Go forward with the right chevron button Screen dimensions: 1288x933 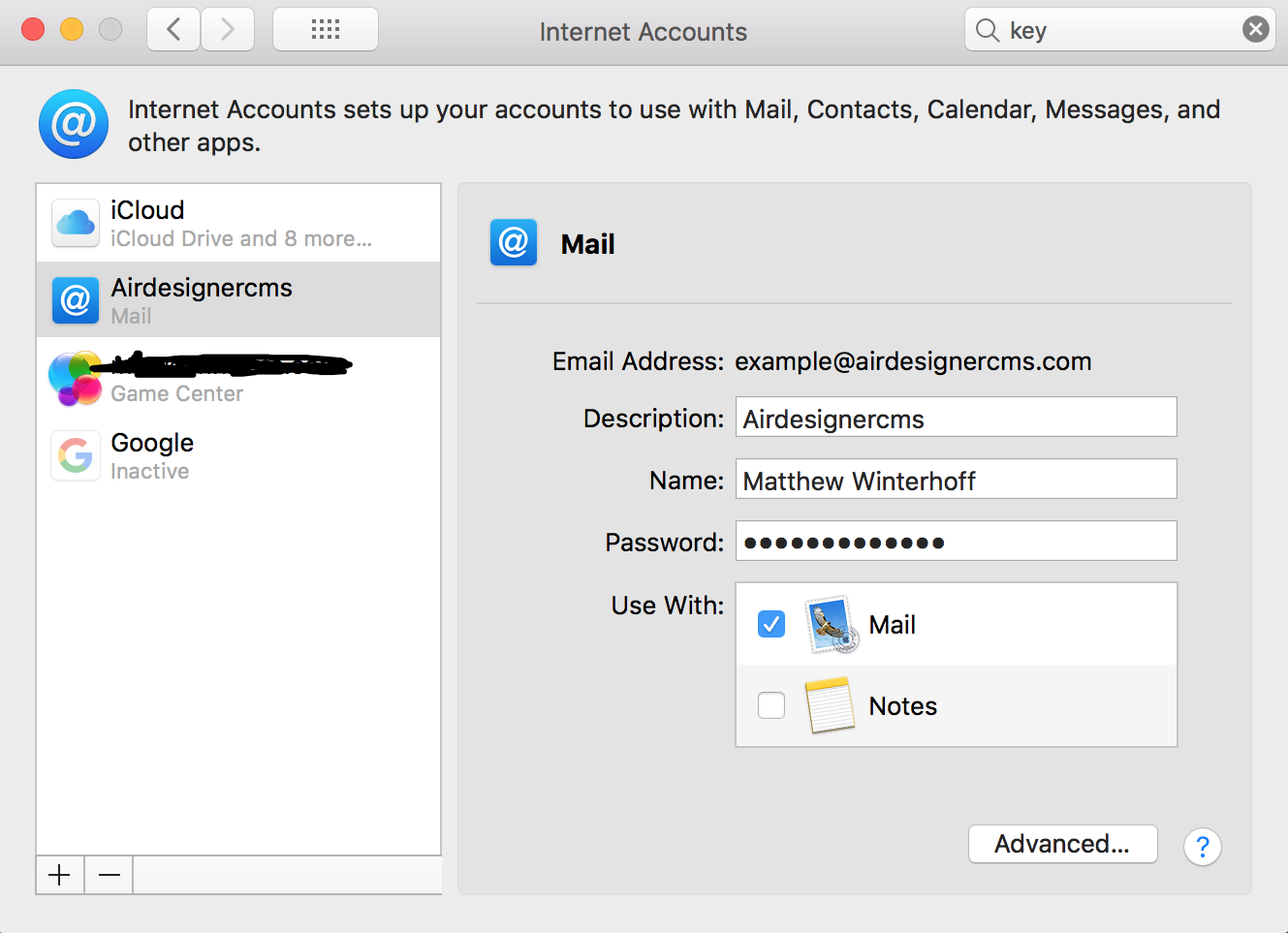[x=228, y=30]
